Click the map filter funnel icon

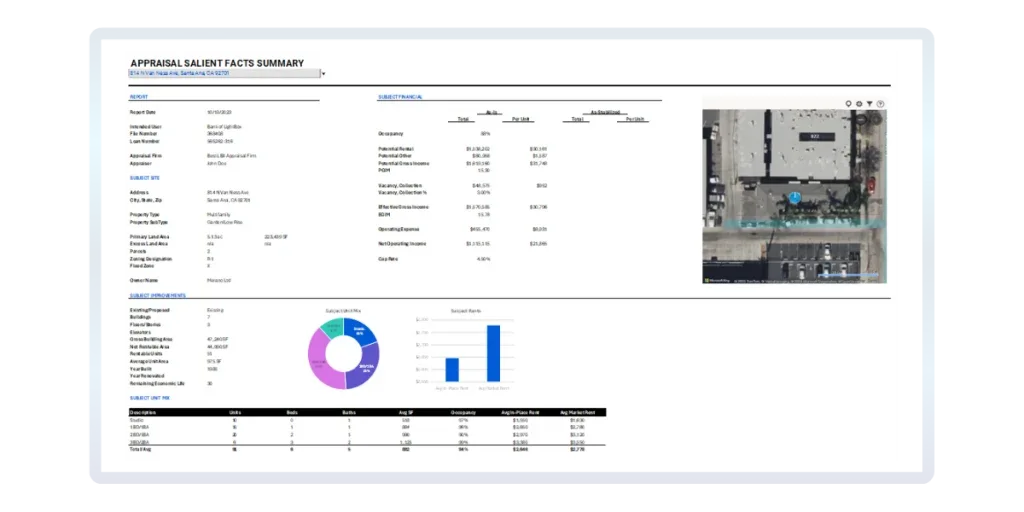pyautogui.click(x=869, y=104)
